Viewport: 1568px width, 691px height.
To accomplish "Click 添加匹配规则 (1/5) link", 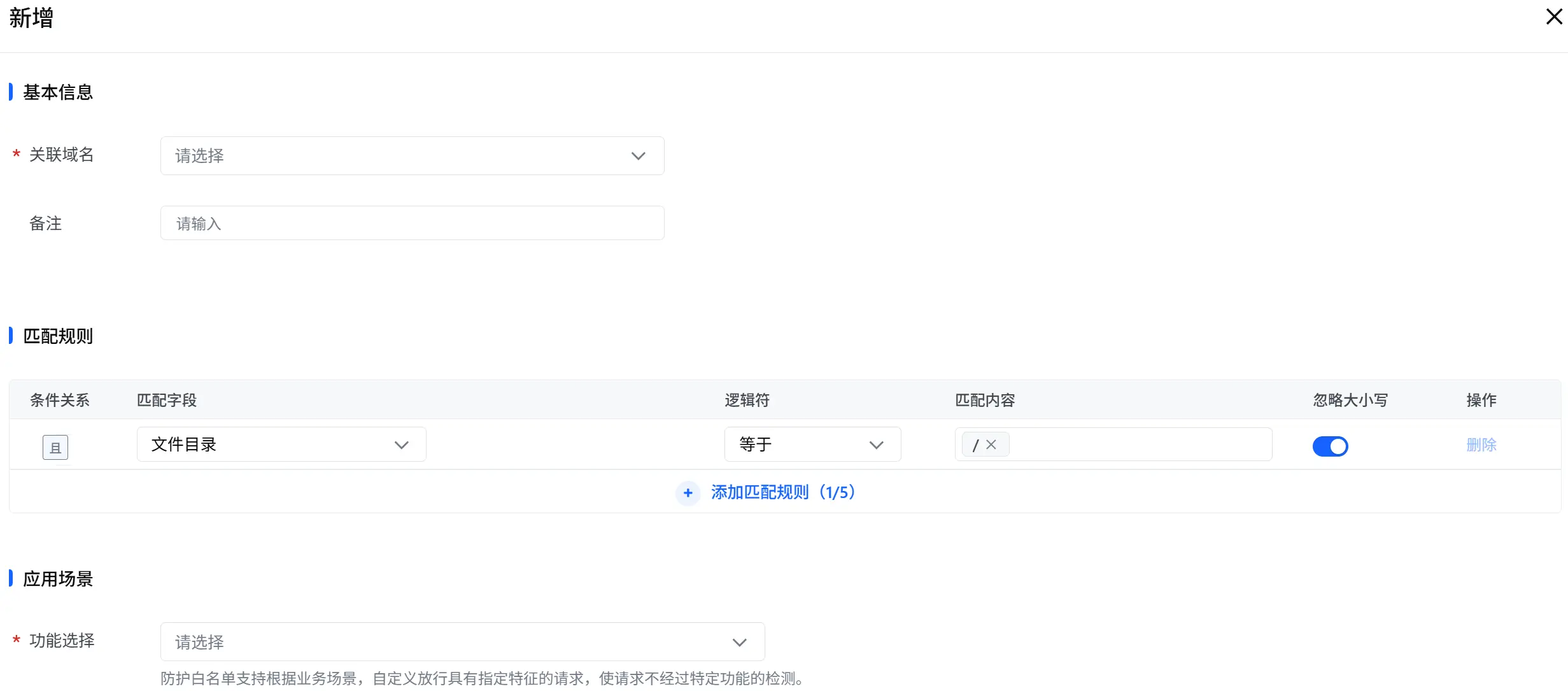I will tap(783, 492).
